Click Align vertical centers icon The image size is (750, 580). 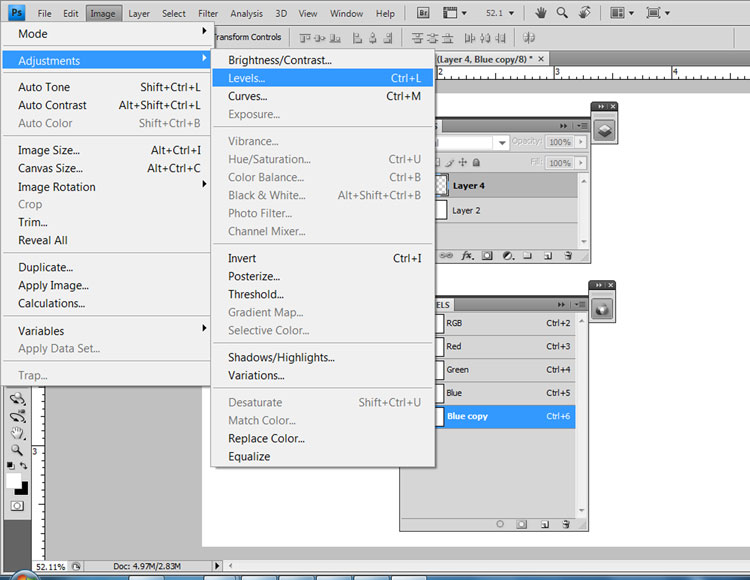pyautogui.click(x=320, y=38)
